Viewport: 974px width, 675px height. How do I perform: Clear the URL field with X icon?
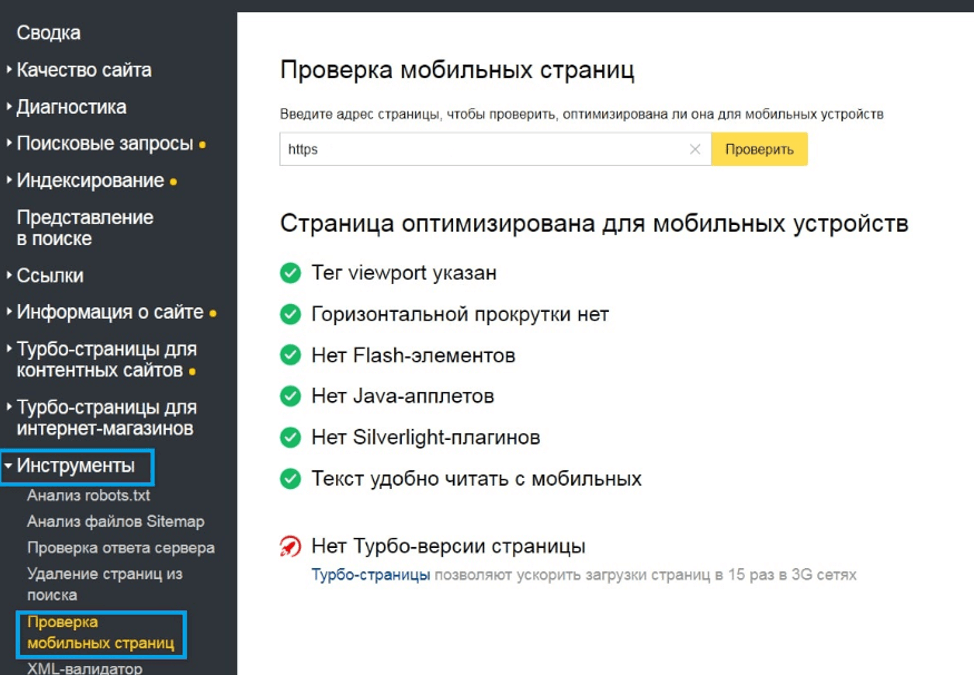point(695,150)
